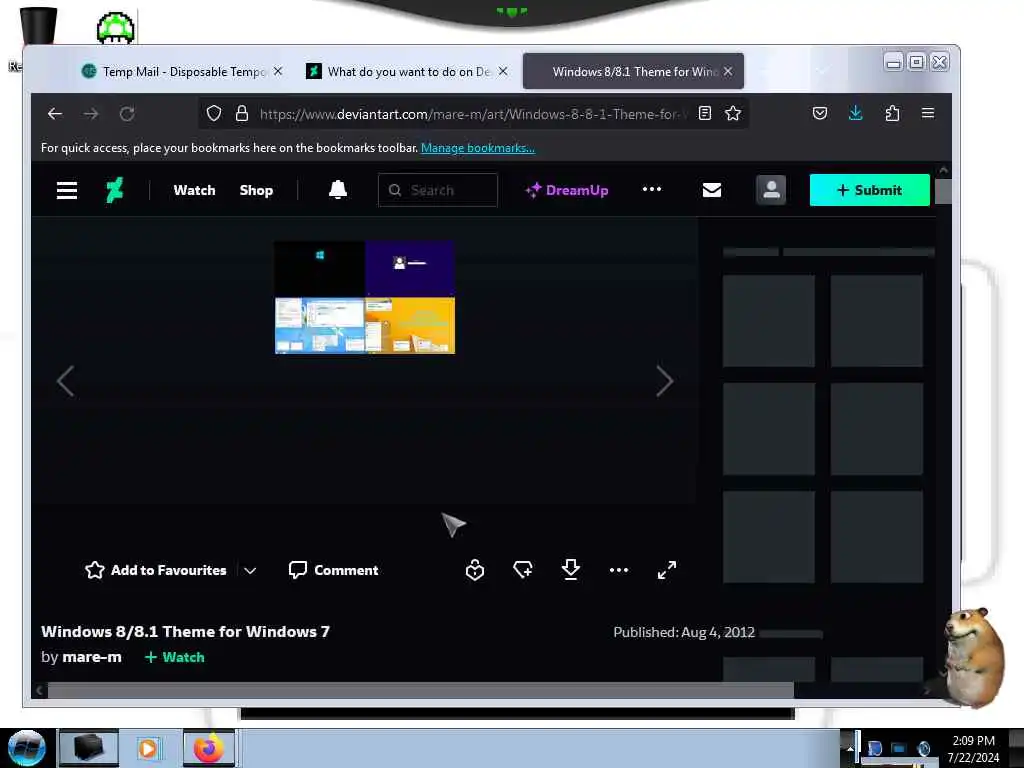Open the Recycle Bin desktop icon
The image size is (1024, 768).
(37, 27)
